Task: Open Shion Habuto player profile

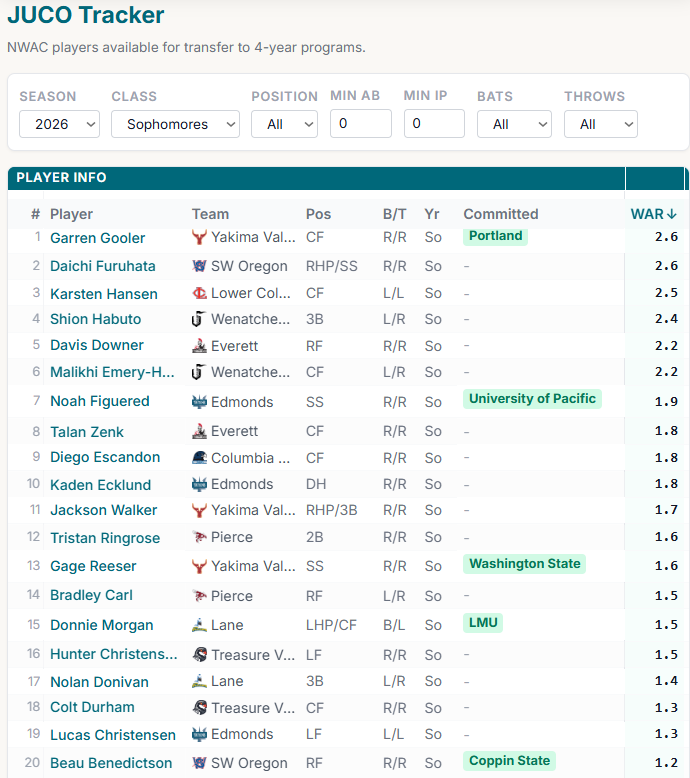Action: (96, 319)
